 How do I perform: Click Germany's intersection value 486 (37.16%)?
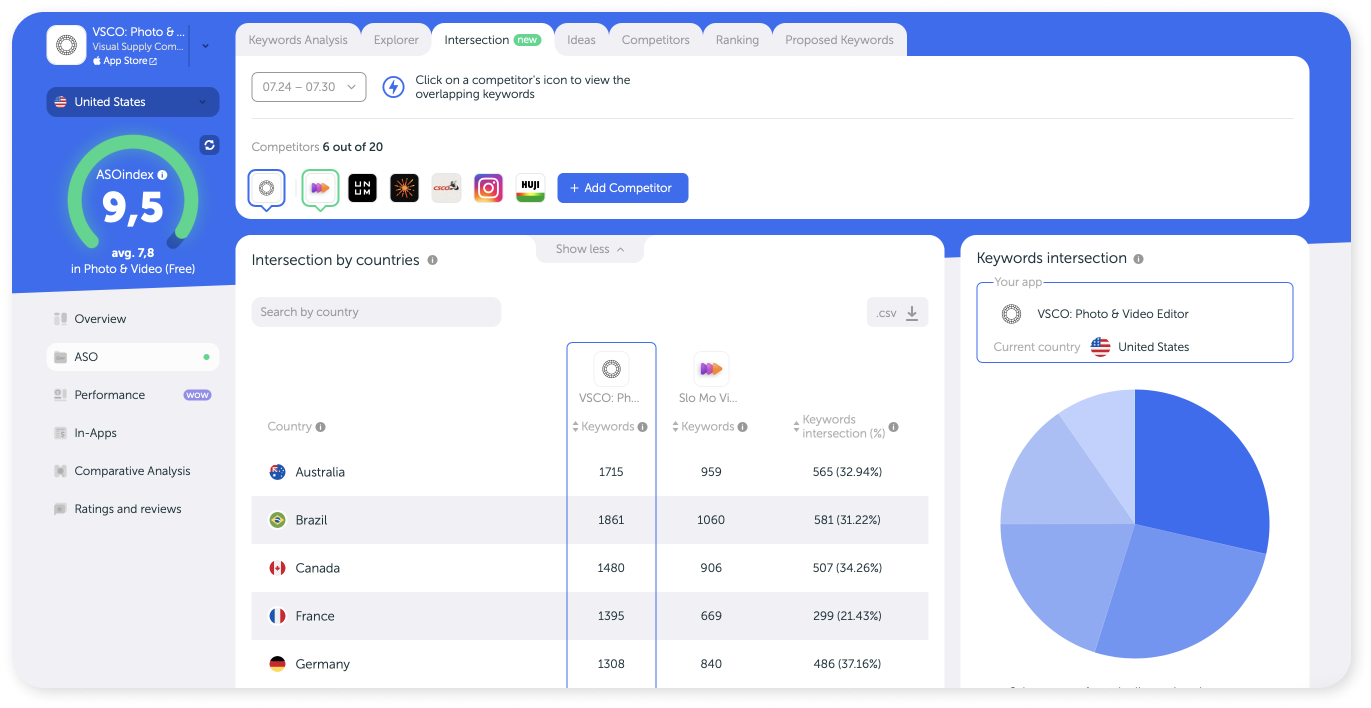(847, 664)
